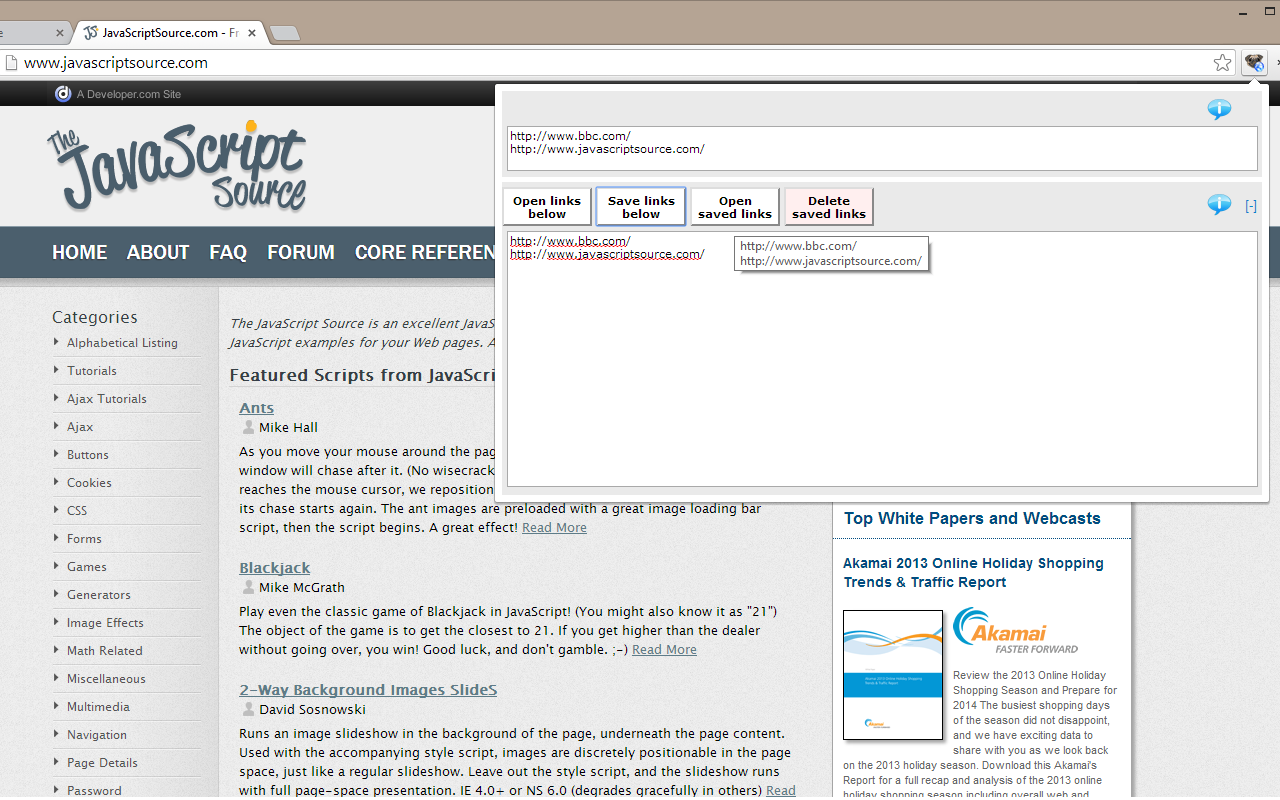Click the author icon beside Mike McGrath

[x=248, y=587]
